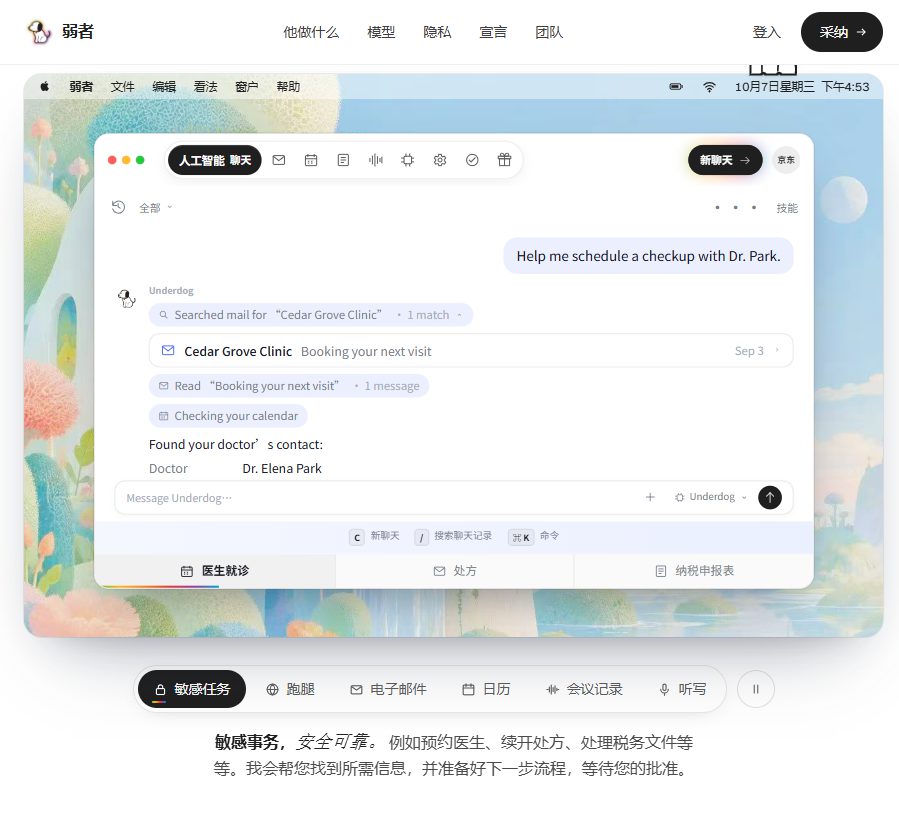The width and height of the screenshot is (899, 814).
Task: Focus the Message Underdog input field
Action: pos(378,498)
